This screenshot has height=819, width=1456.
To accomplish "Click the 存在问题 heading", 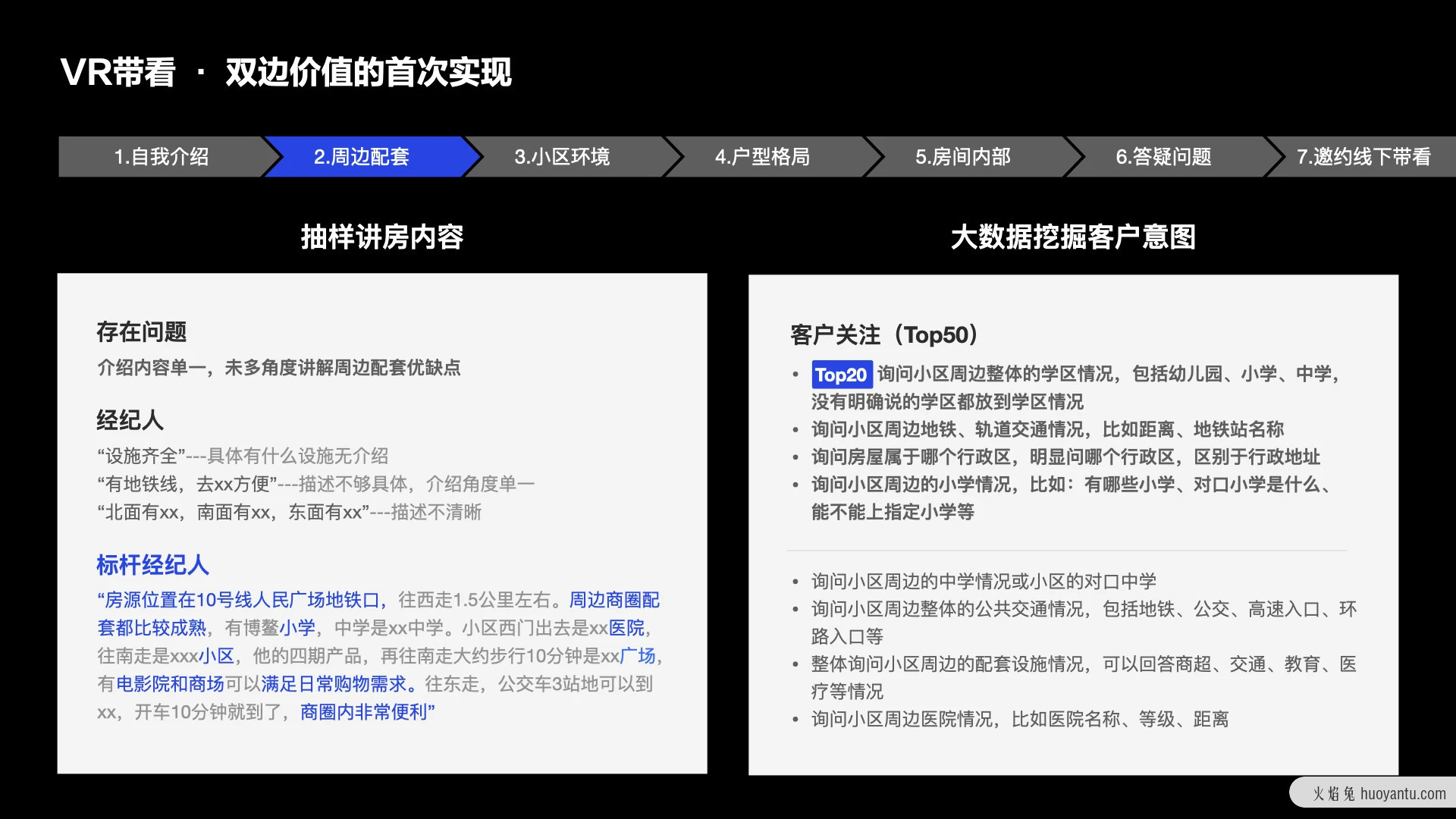I will tap(142, 331).
